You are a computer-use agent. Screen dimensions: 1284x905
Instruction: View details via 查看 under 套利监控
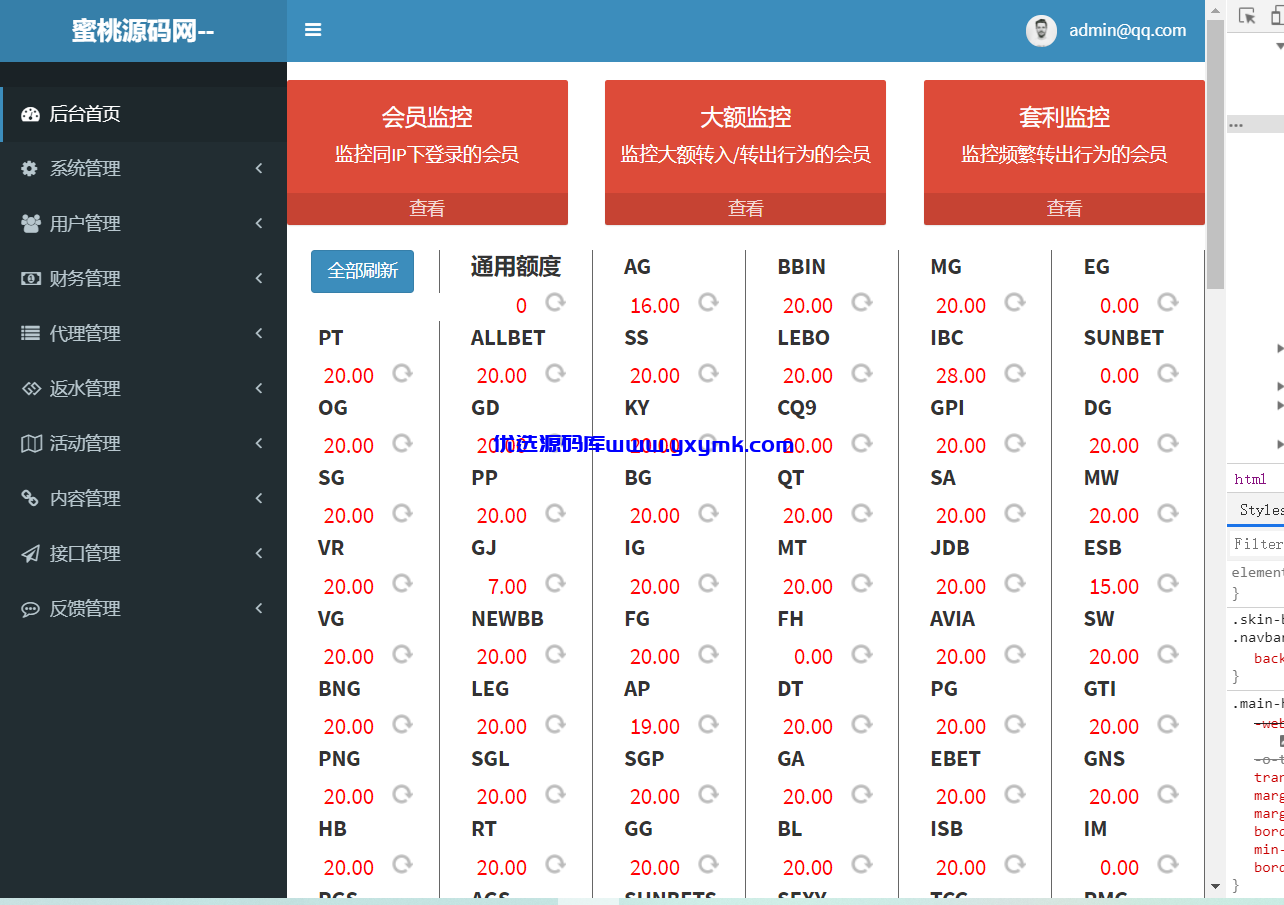(1064, 208)
